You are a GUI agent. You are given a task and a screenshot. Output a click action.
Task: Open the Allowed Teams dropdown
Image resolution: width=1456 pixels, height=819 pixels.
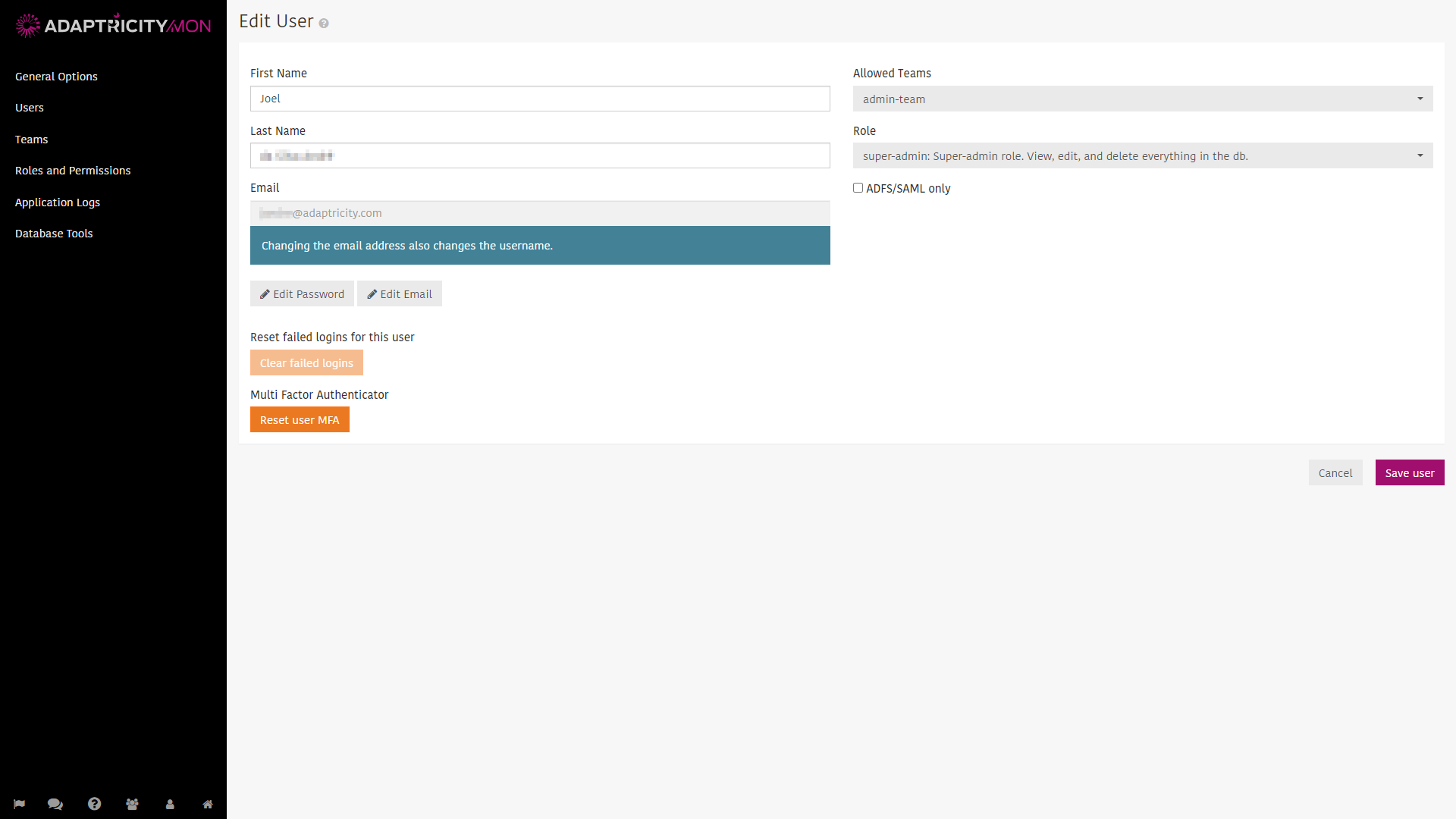point(1143,99)
